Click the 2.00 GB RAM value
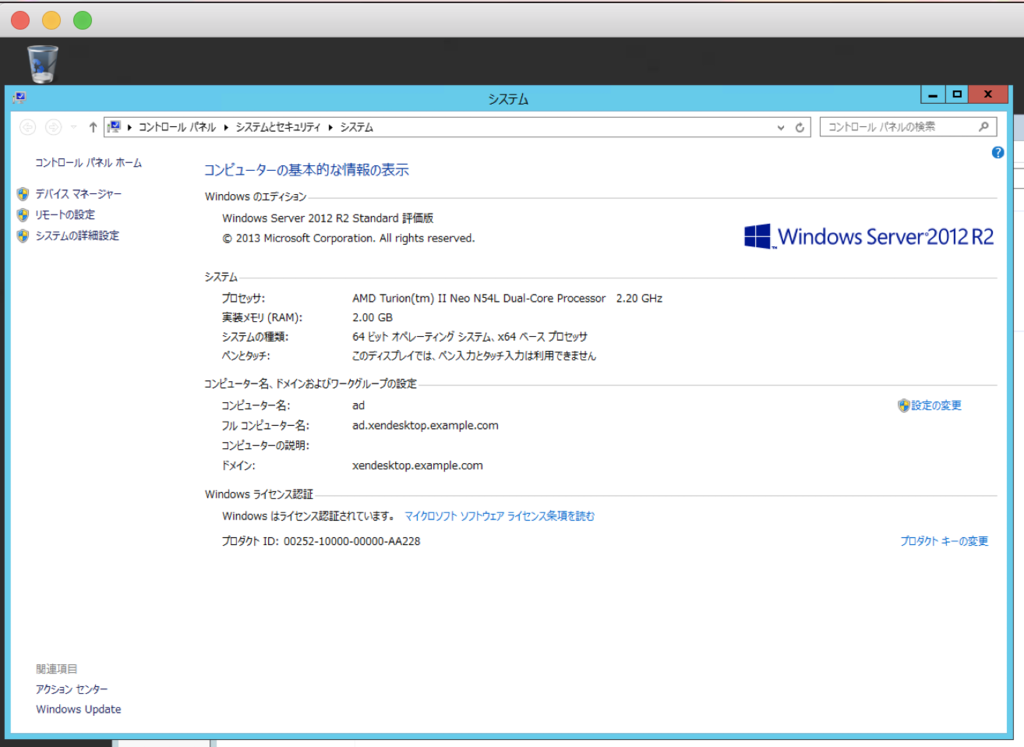 (372, 318)
